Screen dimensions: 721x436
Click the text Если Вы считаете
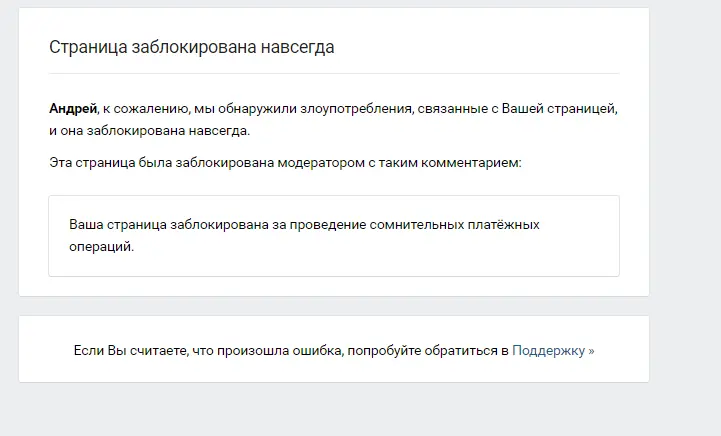tap(131, 351)
